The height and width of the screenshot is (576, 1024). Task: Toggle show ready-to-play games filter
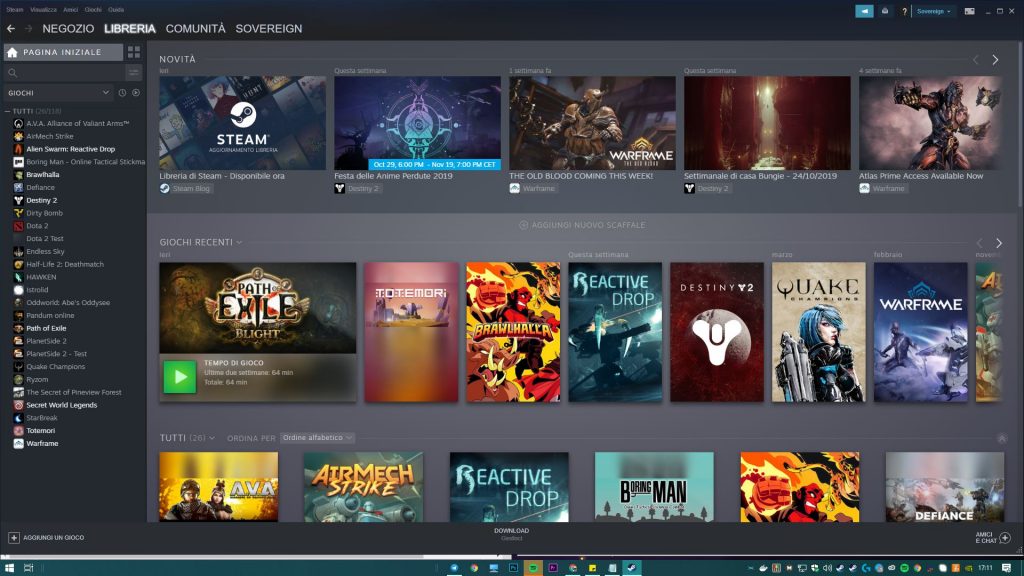click(136, 93)
